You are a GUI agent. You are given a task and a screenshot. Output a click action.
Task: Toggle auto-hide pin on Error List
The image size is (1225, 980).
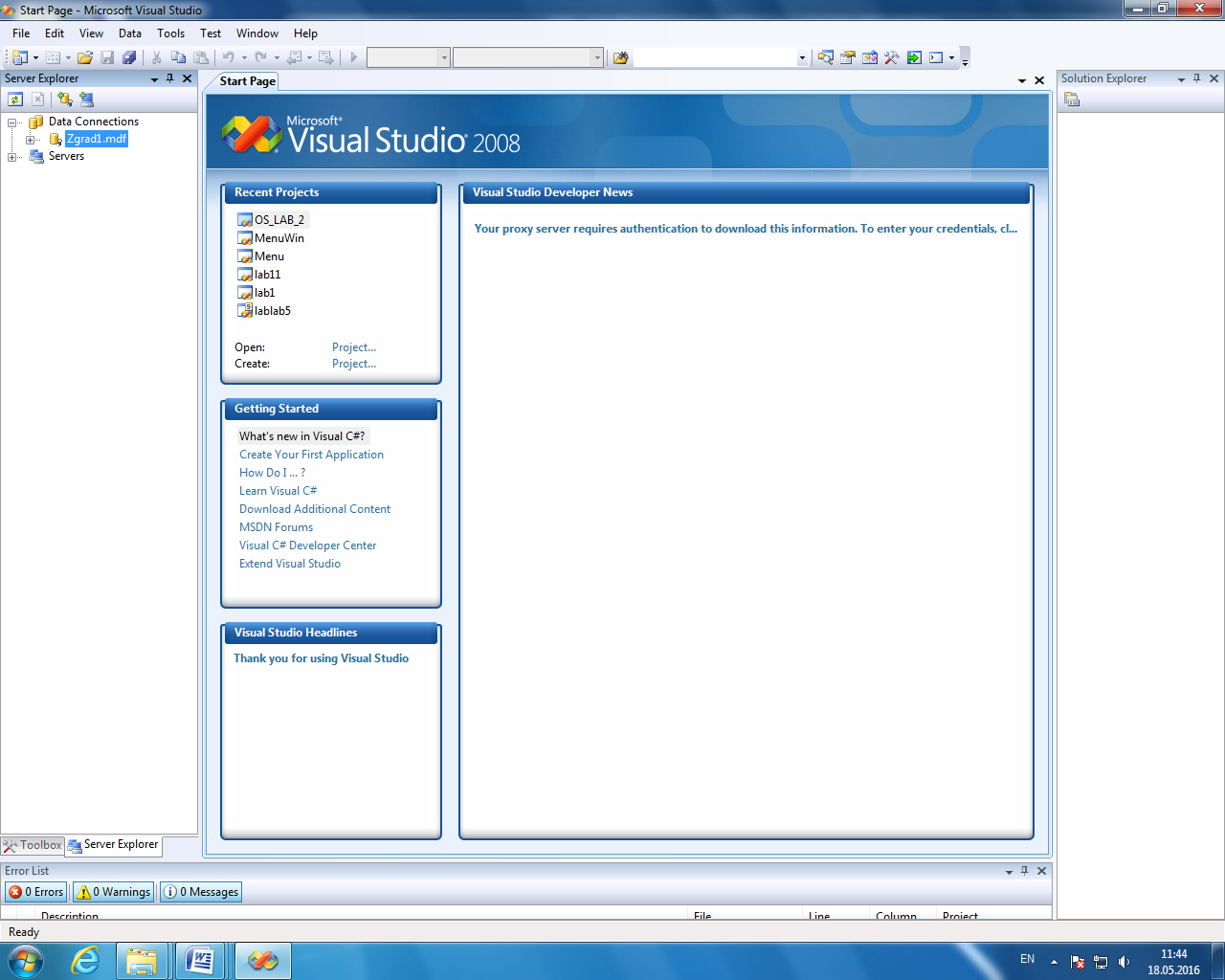1024,871
